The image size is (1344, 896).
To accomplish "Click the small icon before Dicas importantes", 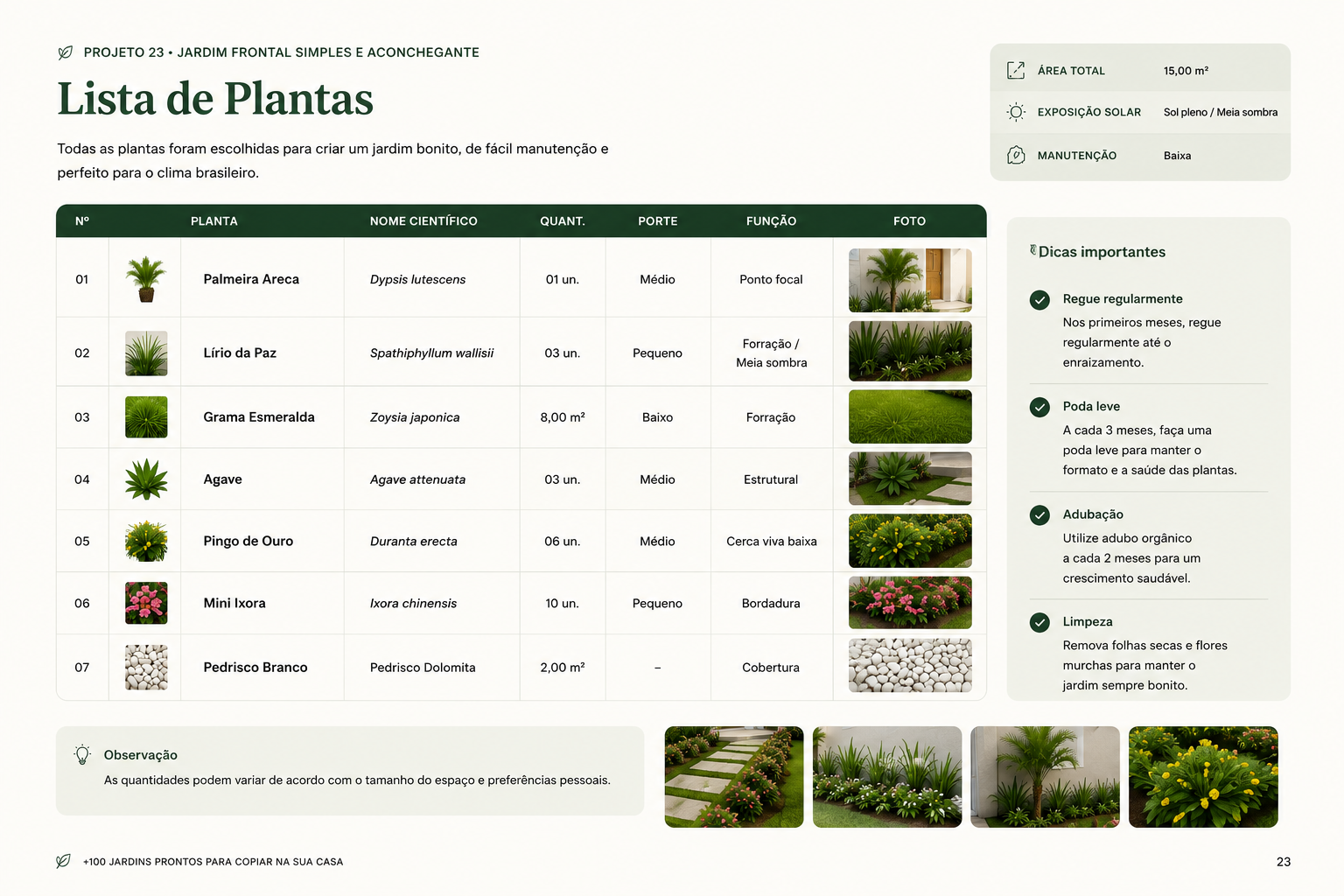I will point(1032,250).
